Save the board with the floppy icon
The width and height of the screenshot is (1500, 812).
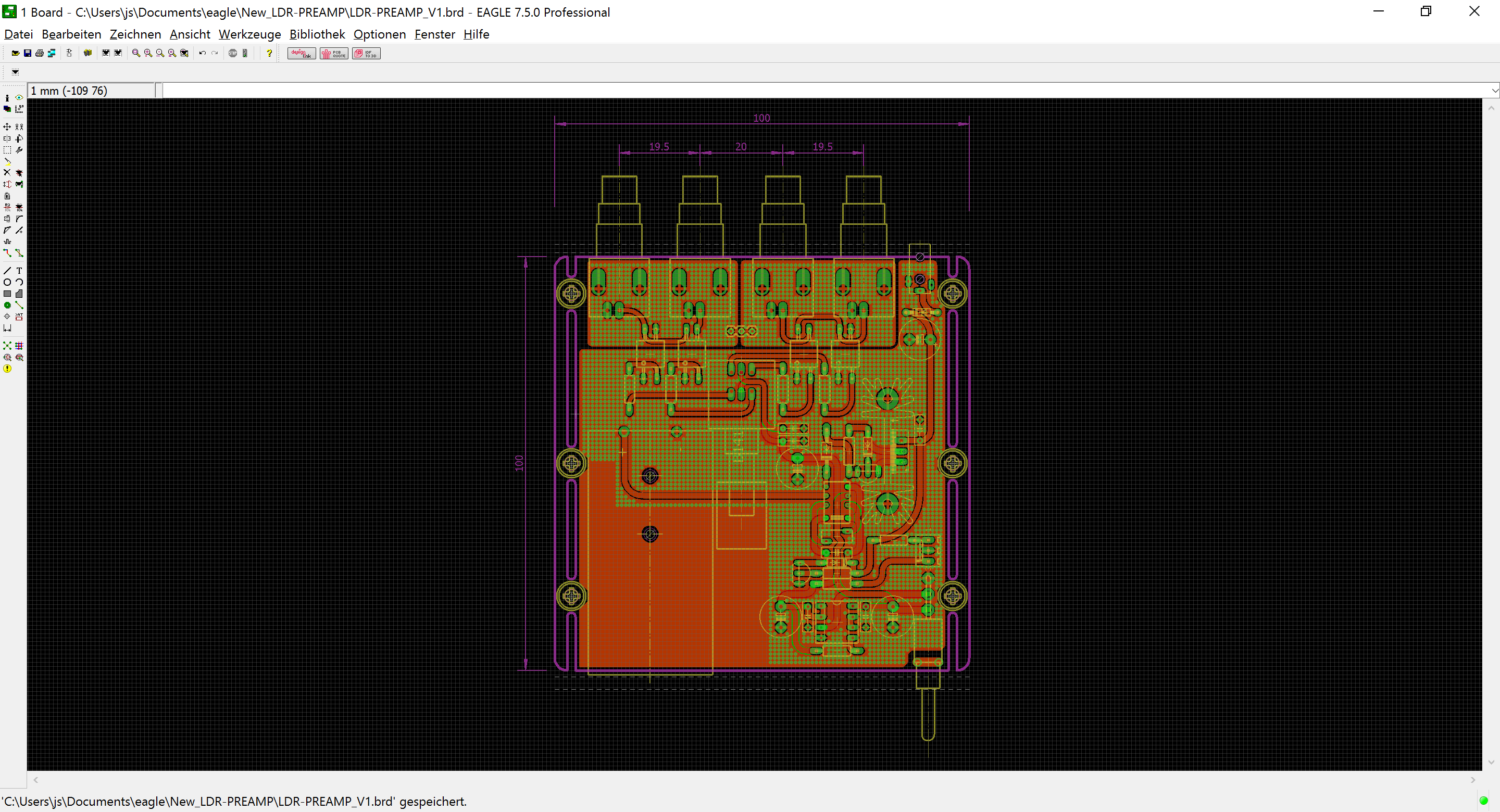[28, 53]
